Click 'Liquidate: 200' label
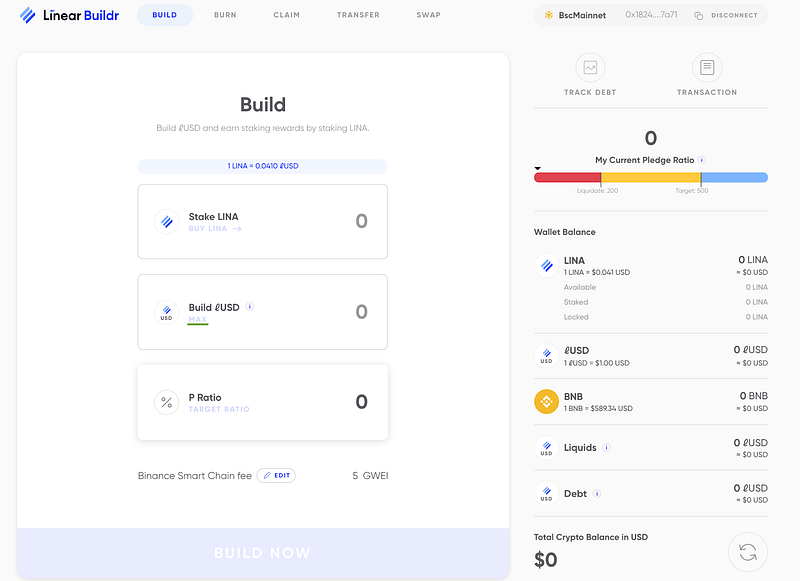 point(597,191)
